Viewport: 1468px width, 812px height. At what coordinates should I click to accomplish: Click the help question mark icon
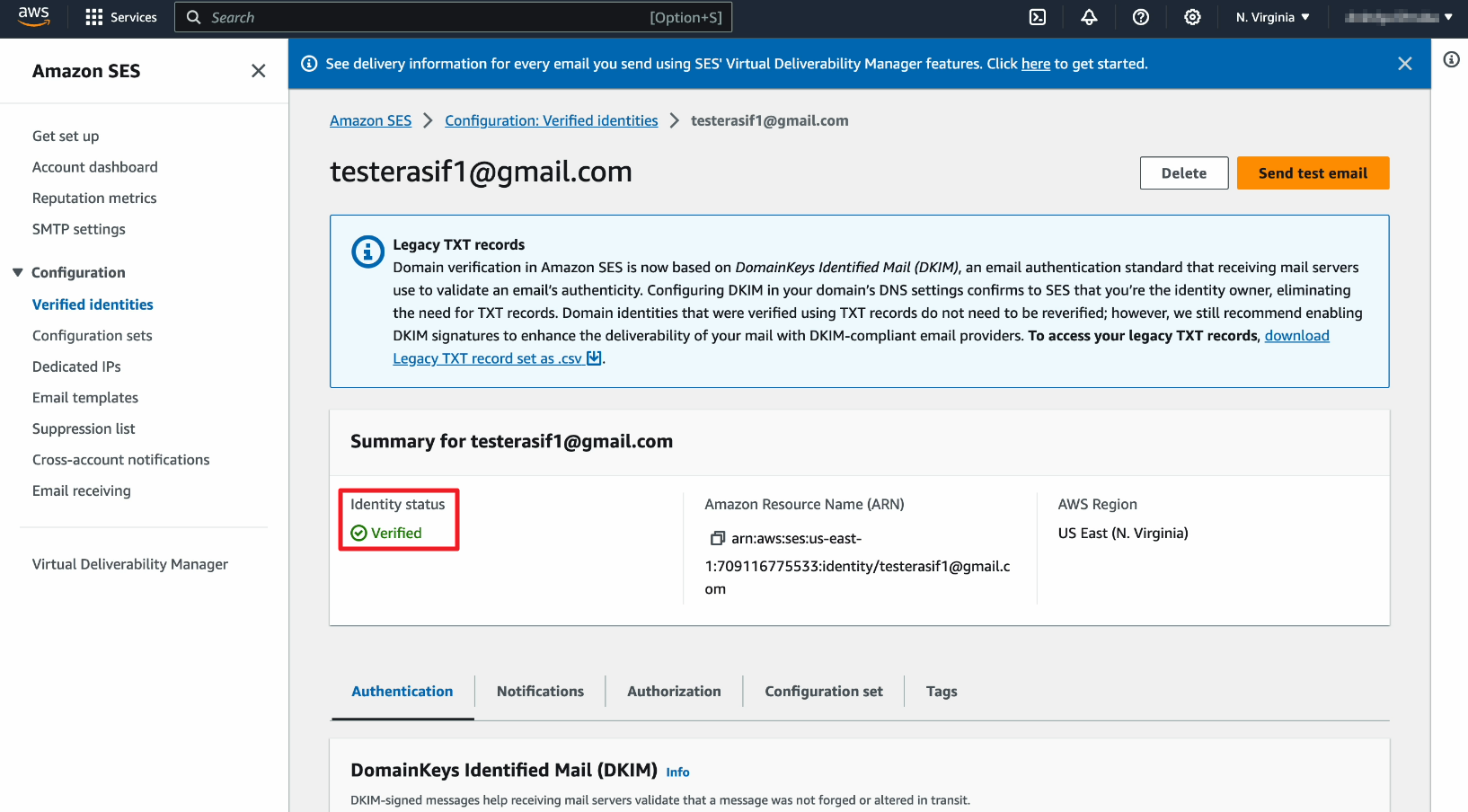[x=1141, y=17]
